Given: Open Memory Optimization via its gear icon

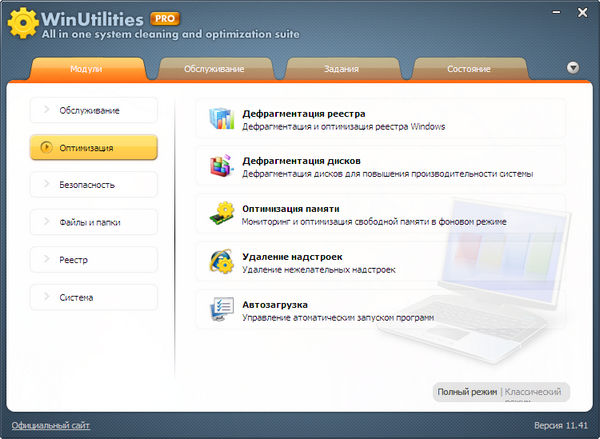Looking at the screenshot, I should tap(220, 214).
